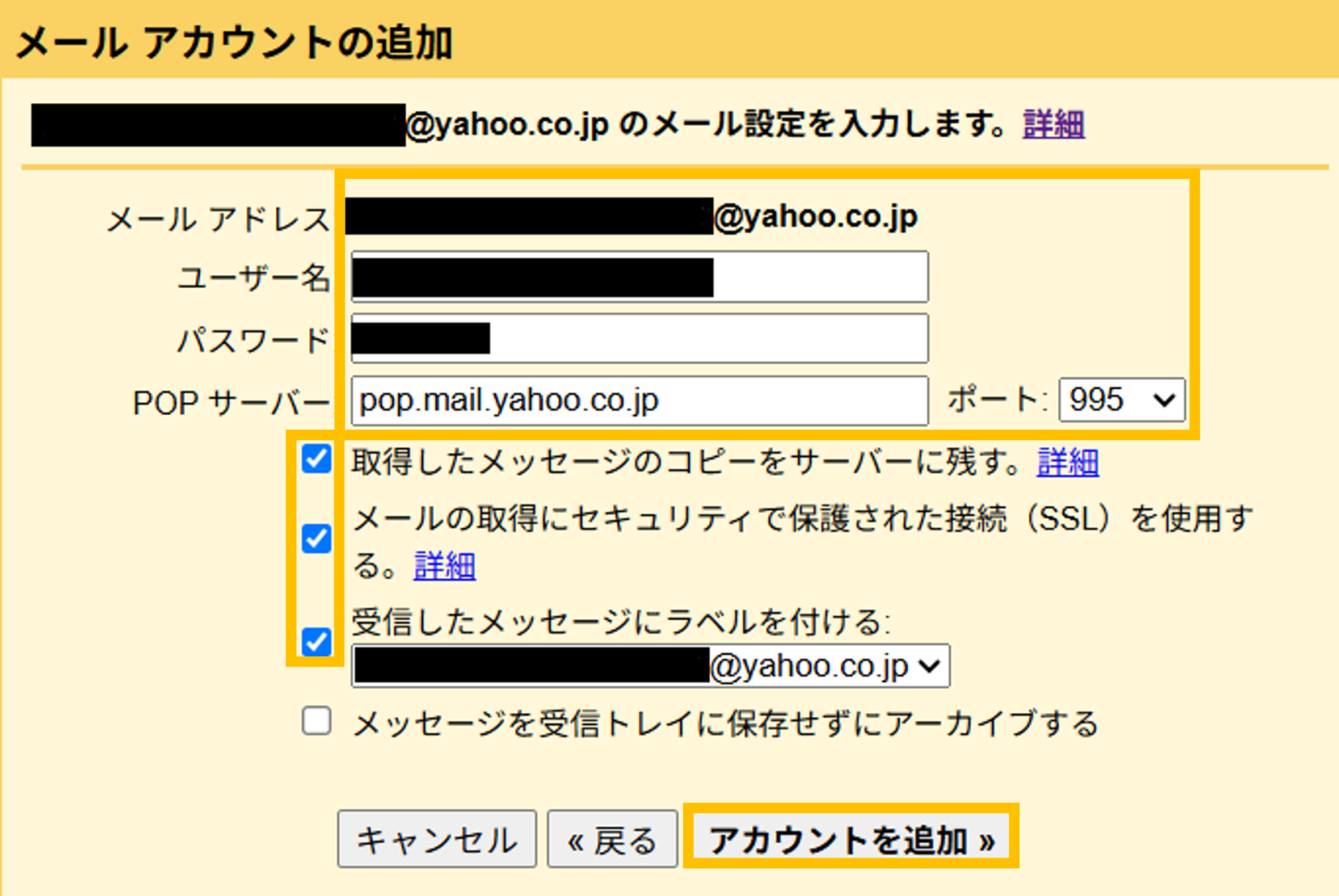The width and height of the screenshot is (1339, 896).
Task: Click the パスワード input field
Action: point(640,339)
